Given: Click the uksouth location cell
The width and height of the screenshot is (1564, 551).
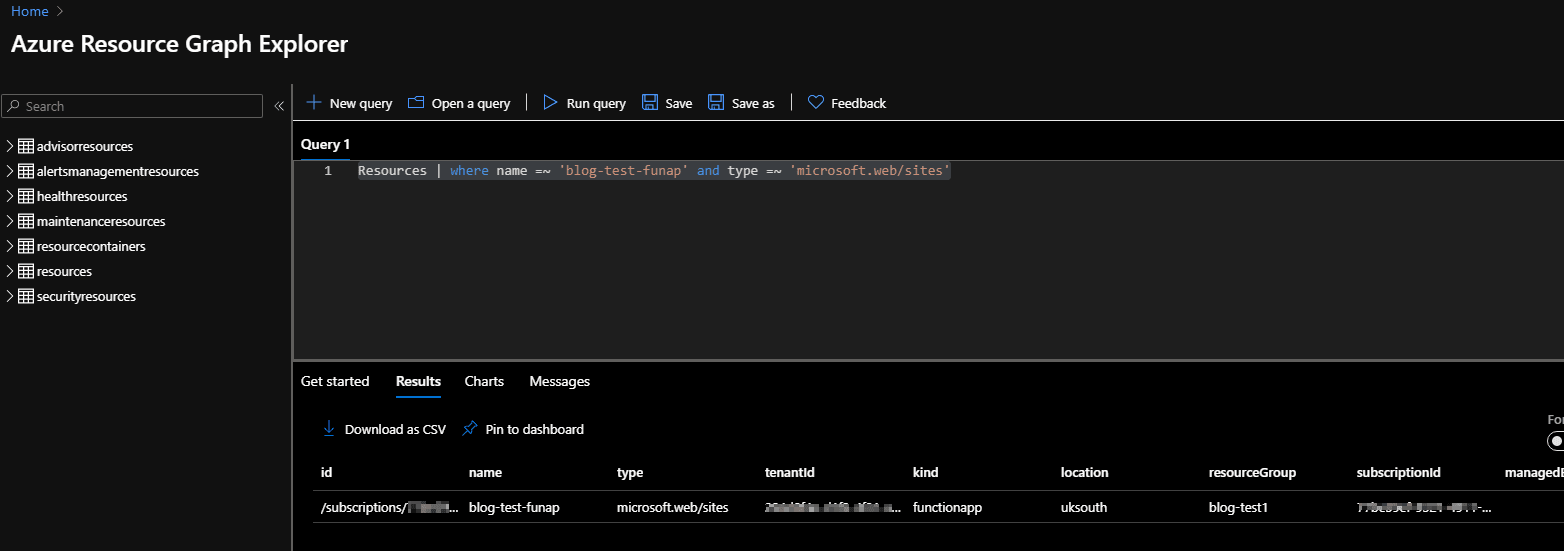Looking at the screenshot, I should point(1084,507).
